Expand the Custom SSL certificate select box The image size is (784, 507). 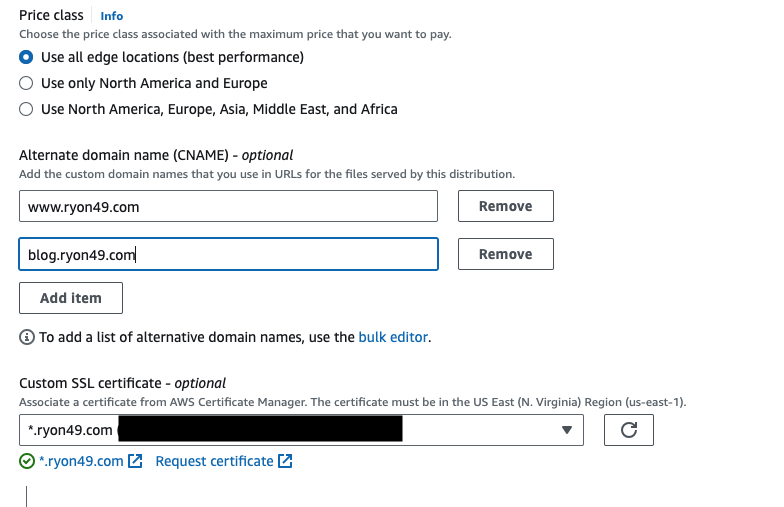tap(301, 430)
